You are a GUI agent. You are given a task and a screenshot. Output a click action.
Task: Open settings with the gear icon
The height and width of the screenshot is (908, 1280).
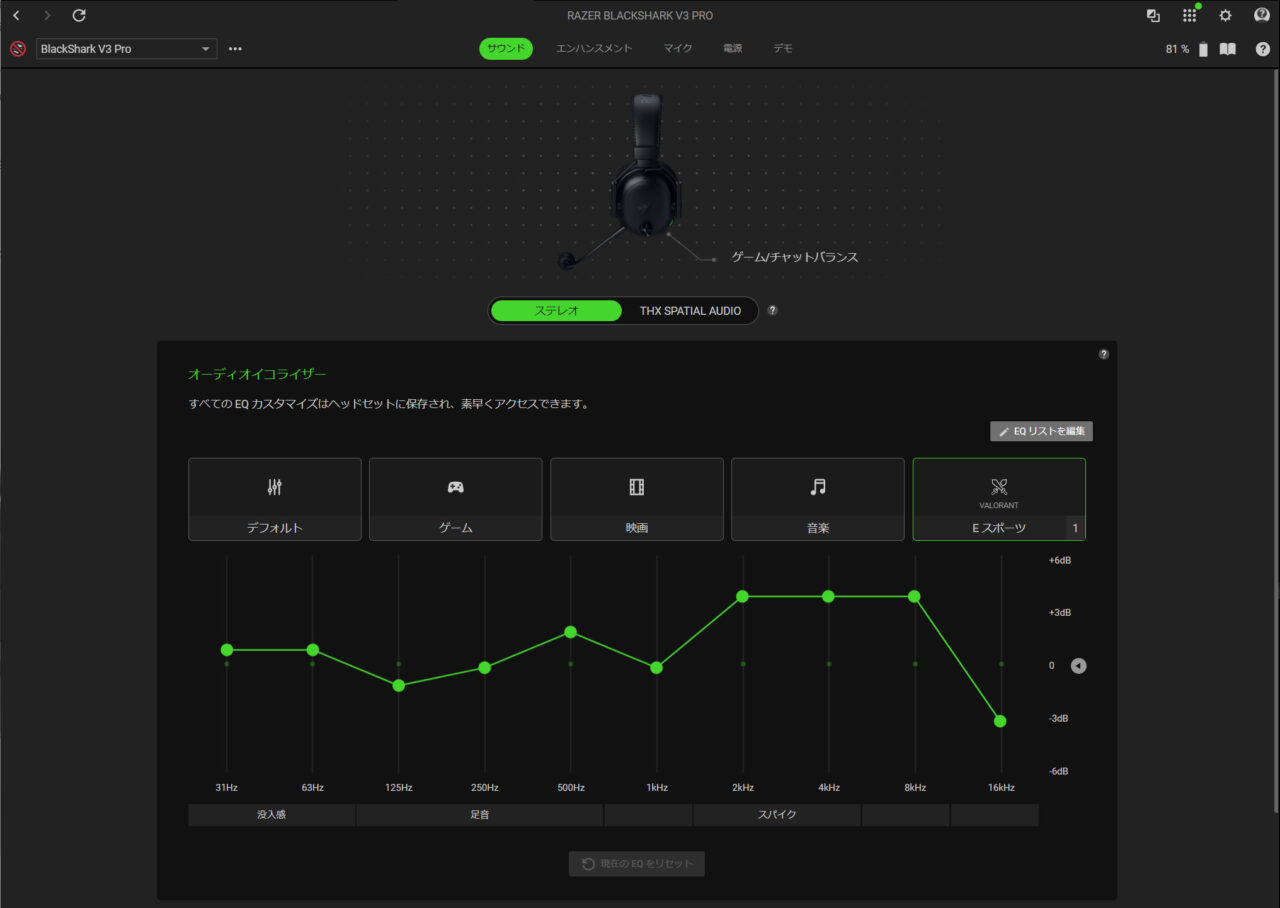tap(1225, 16)
